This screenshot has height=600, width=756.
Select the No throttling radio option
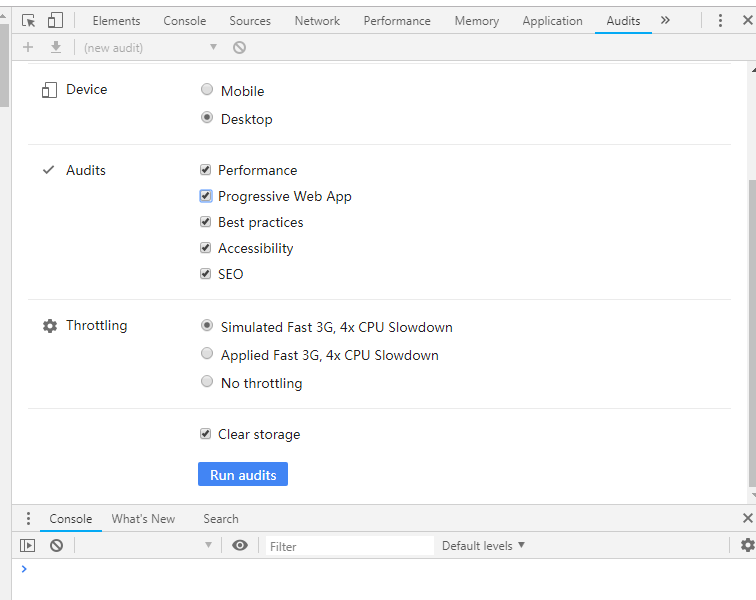pyautogui.click(x=207, y=382)
